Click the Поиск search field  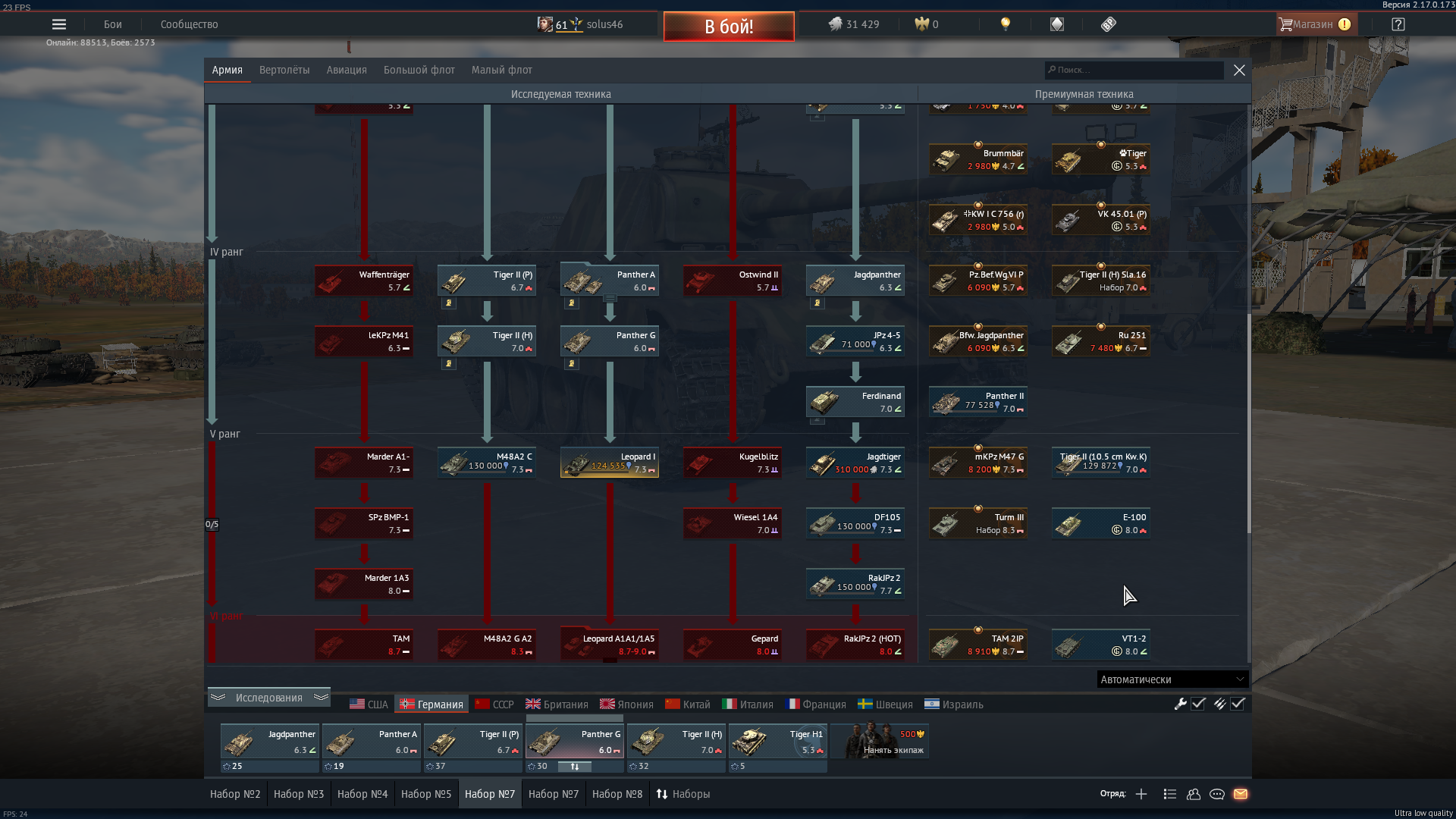[1134, 70]
